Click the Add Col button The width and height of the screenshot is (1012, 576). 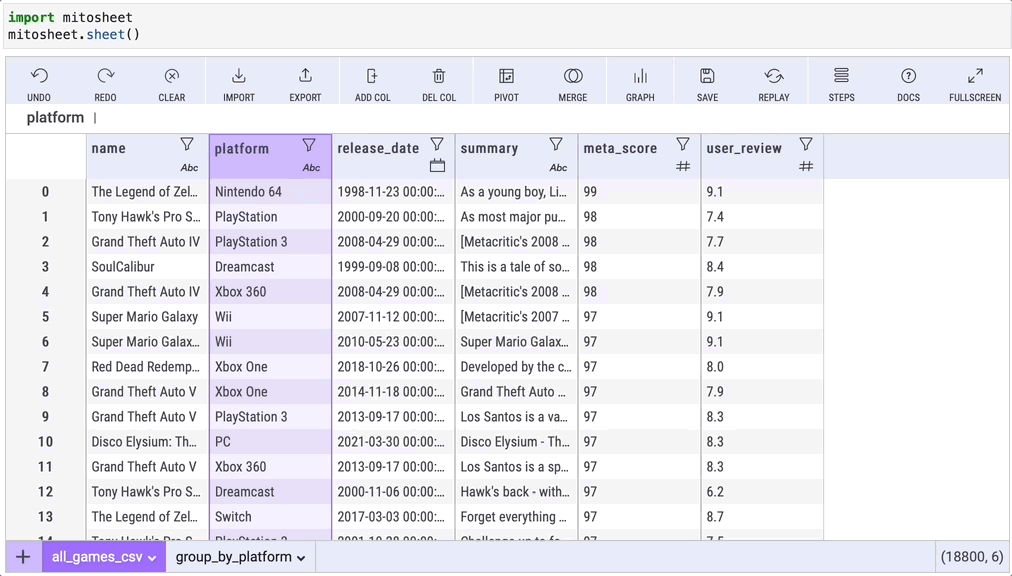click(372, 83)
